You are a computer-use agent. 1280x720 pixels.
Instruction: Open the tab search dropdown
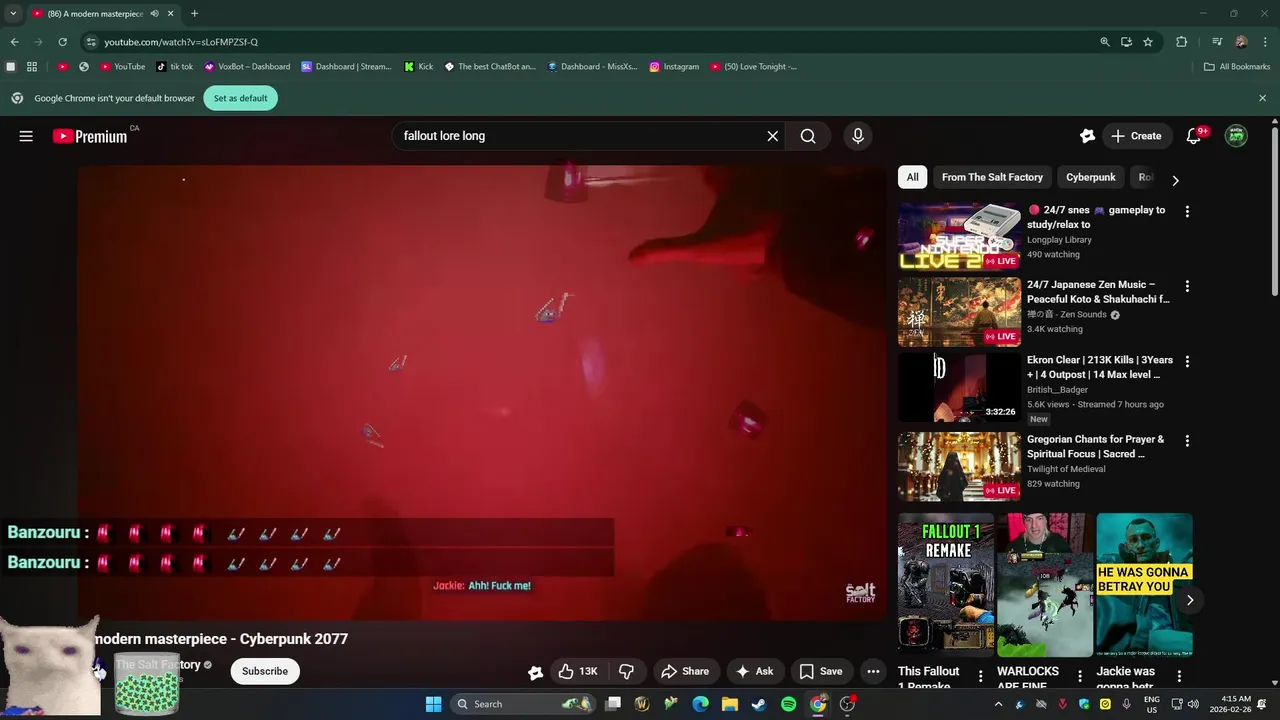coord(13,13)
